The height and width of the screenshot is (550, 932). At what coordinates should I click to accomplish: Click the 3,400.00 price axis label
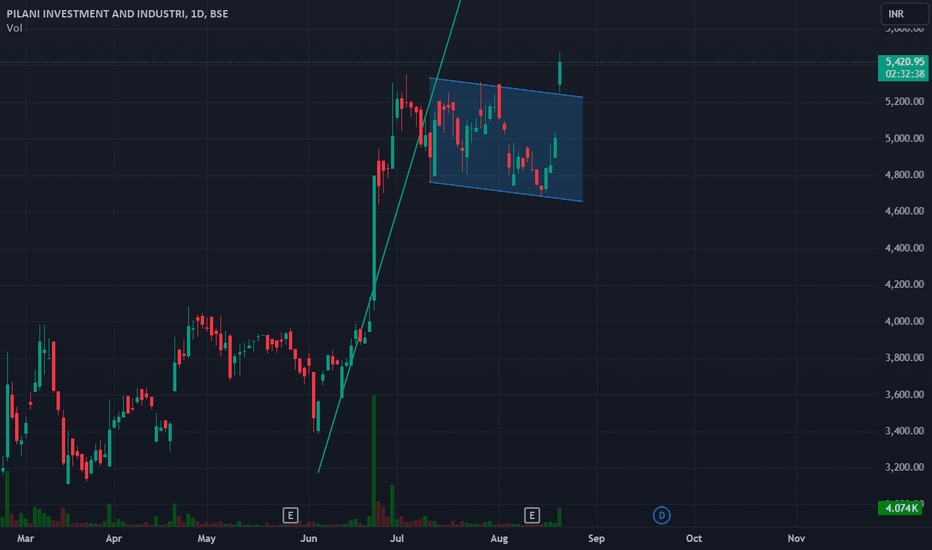[x=904, y=430]
